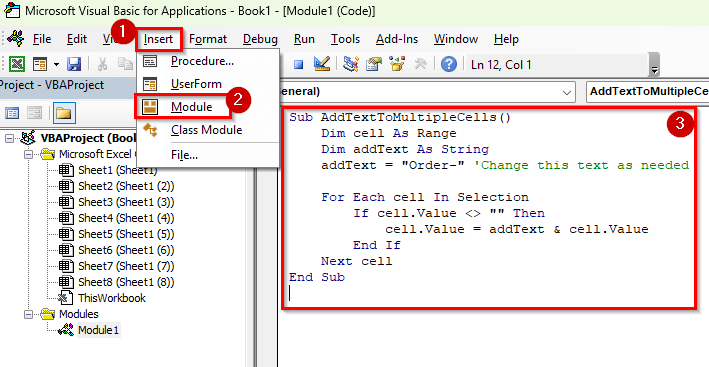The width and height of the screenshot is (709, 367).
Task: Click the Copy icon in toolbar
Action: pos(124,64)
